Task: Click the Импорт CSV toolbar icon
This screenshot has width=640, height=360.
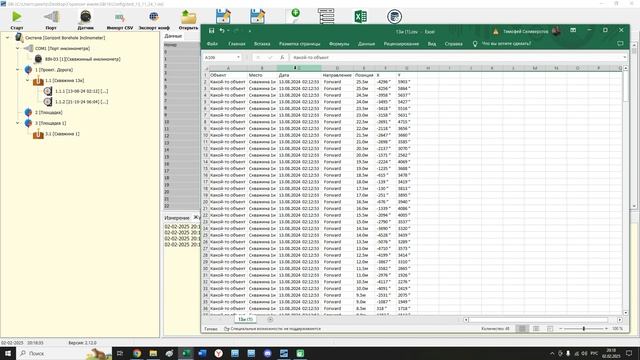Action: tap(120, 17)
